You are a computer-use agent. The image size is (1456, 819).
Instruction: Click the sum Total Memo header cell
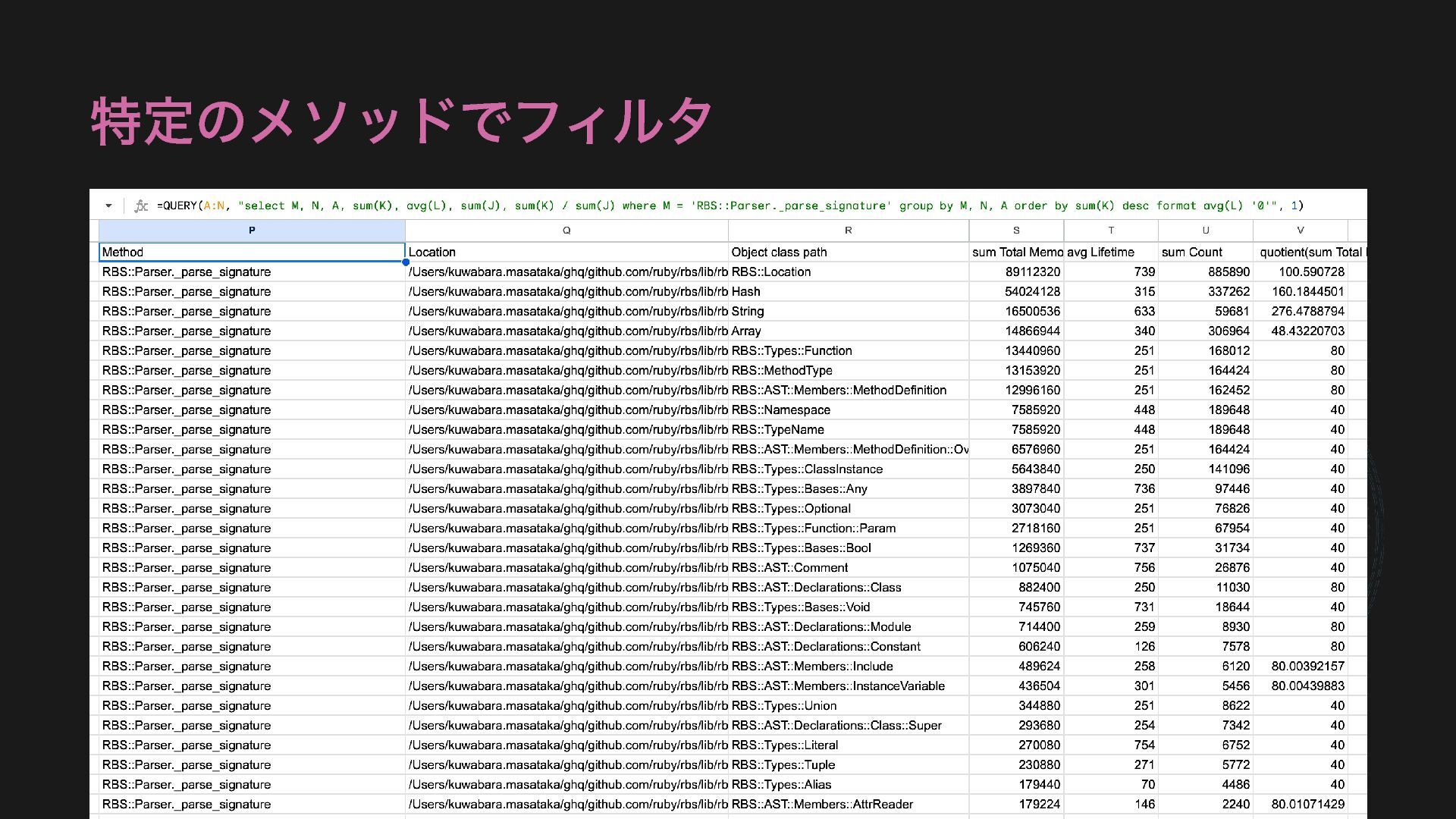pyautogui.click(x=1016, y=253)
